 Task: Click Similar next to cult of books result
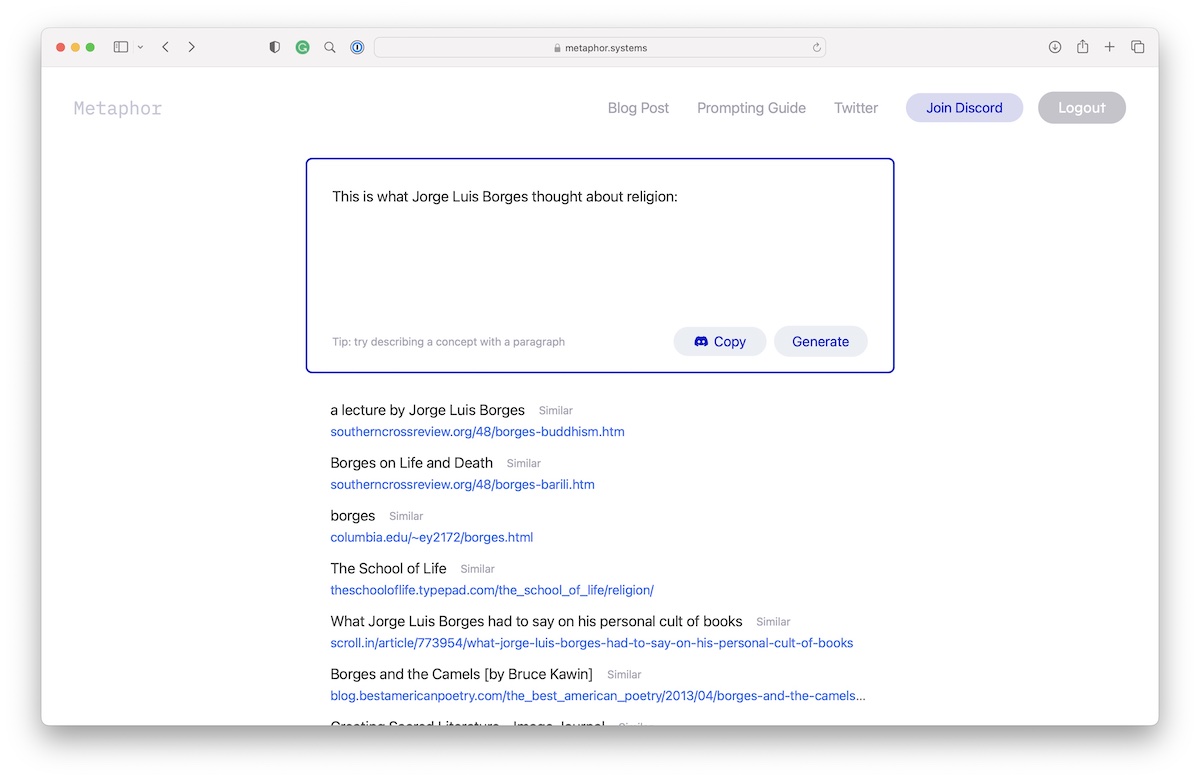[773, 622]
